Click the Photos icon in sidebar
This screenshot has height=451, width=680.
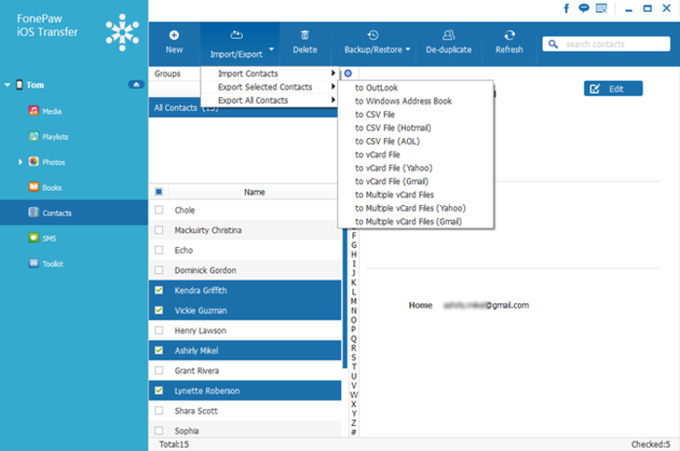[34, 161]
